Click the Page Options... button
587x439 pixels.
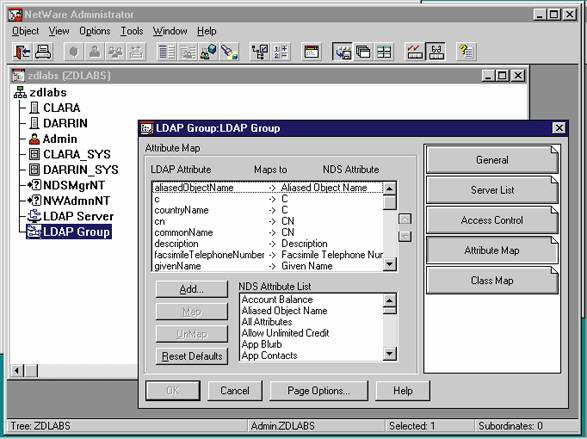pos(319,391)
